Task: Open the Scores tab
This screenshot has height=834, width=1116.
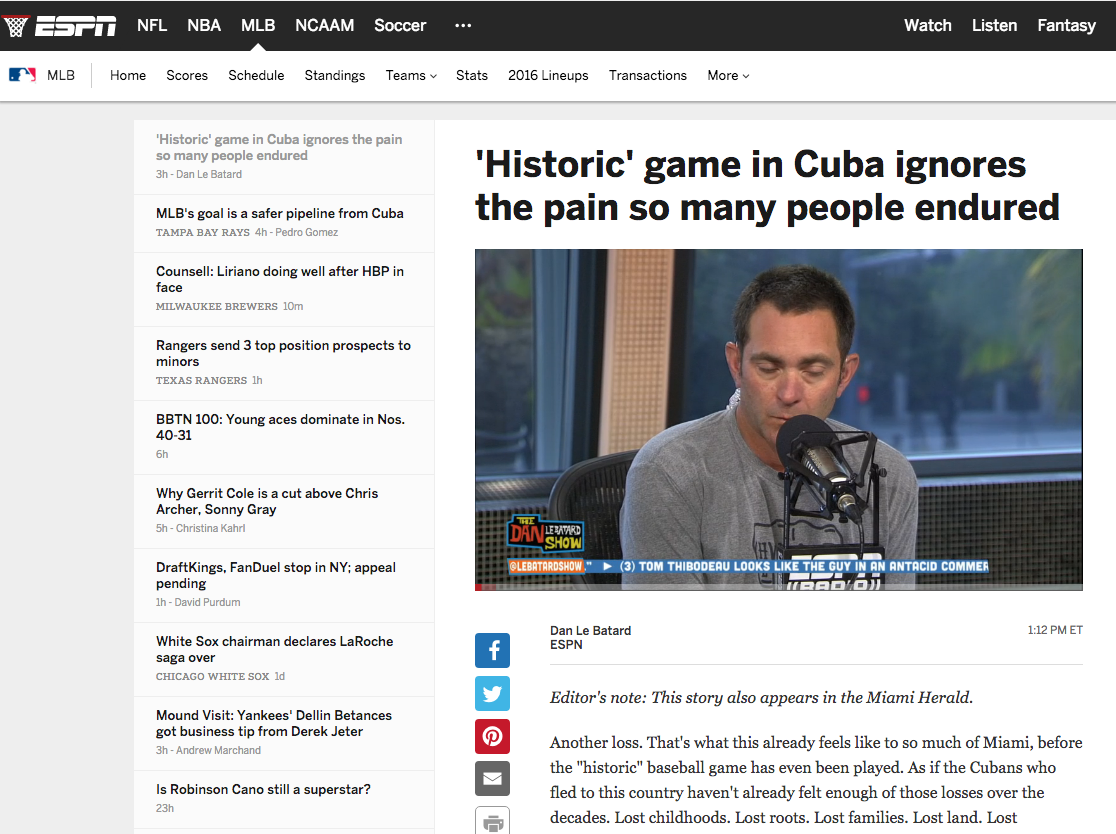Action: point(187,76)
